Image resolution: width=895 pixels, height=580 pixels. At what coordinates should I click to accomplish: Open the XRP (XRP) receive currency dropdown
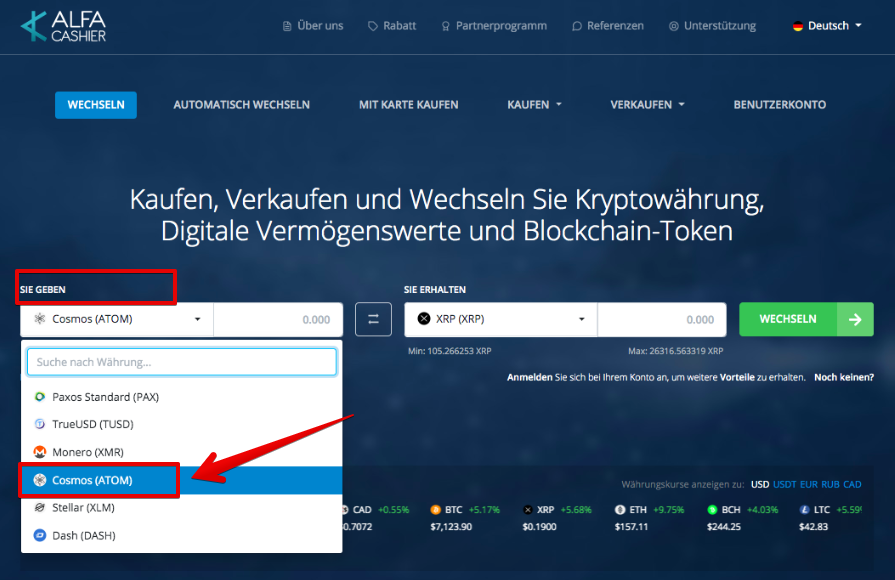(x=501, y=319)
